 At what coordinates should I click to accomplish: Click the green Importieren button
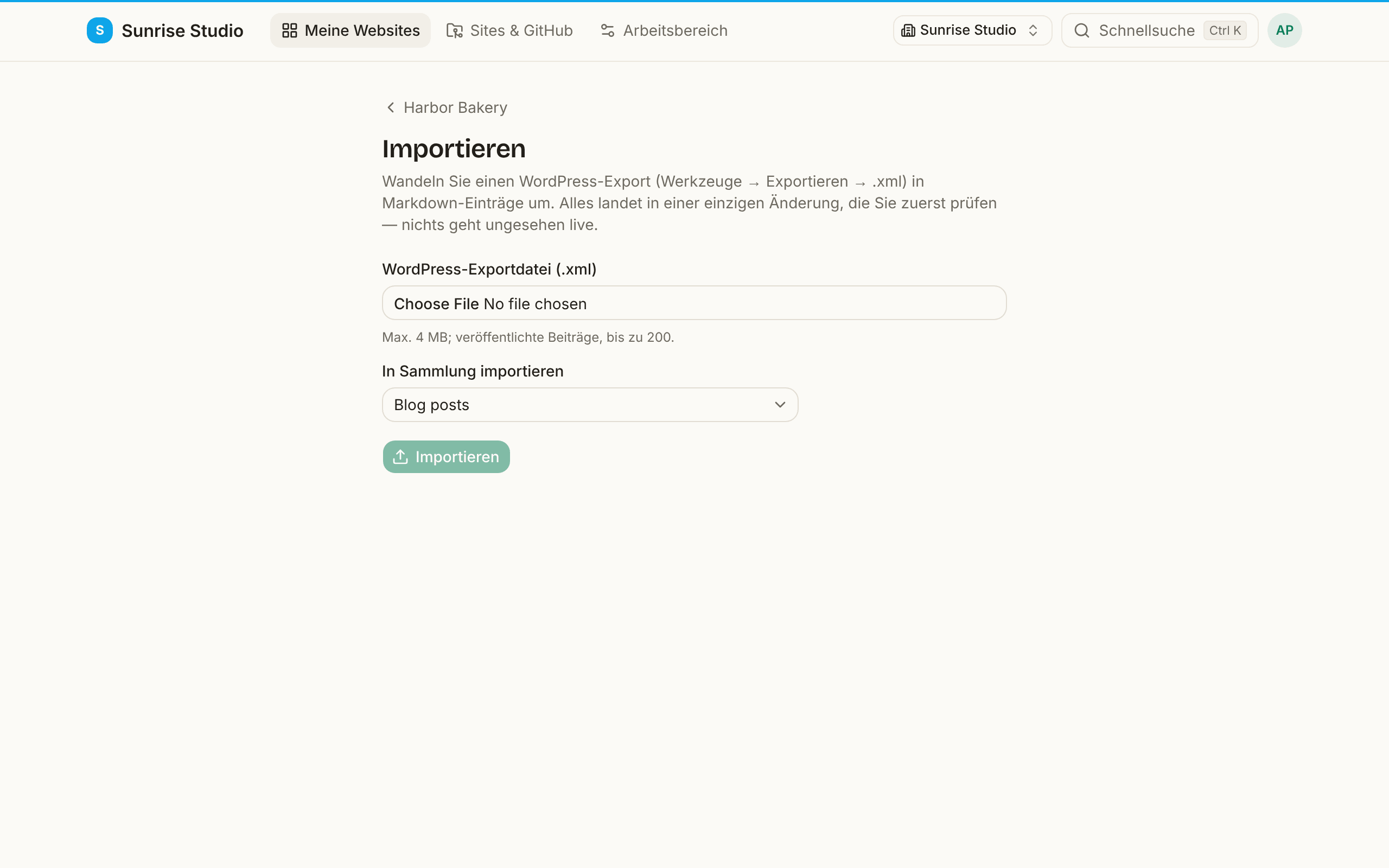(446, 457)
